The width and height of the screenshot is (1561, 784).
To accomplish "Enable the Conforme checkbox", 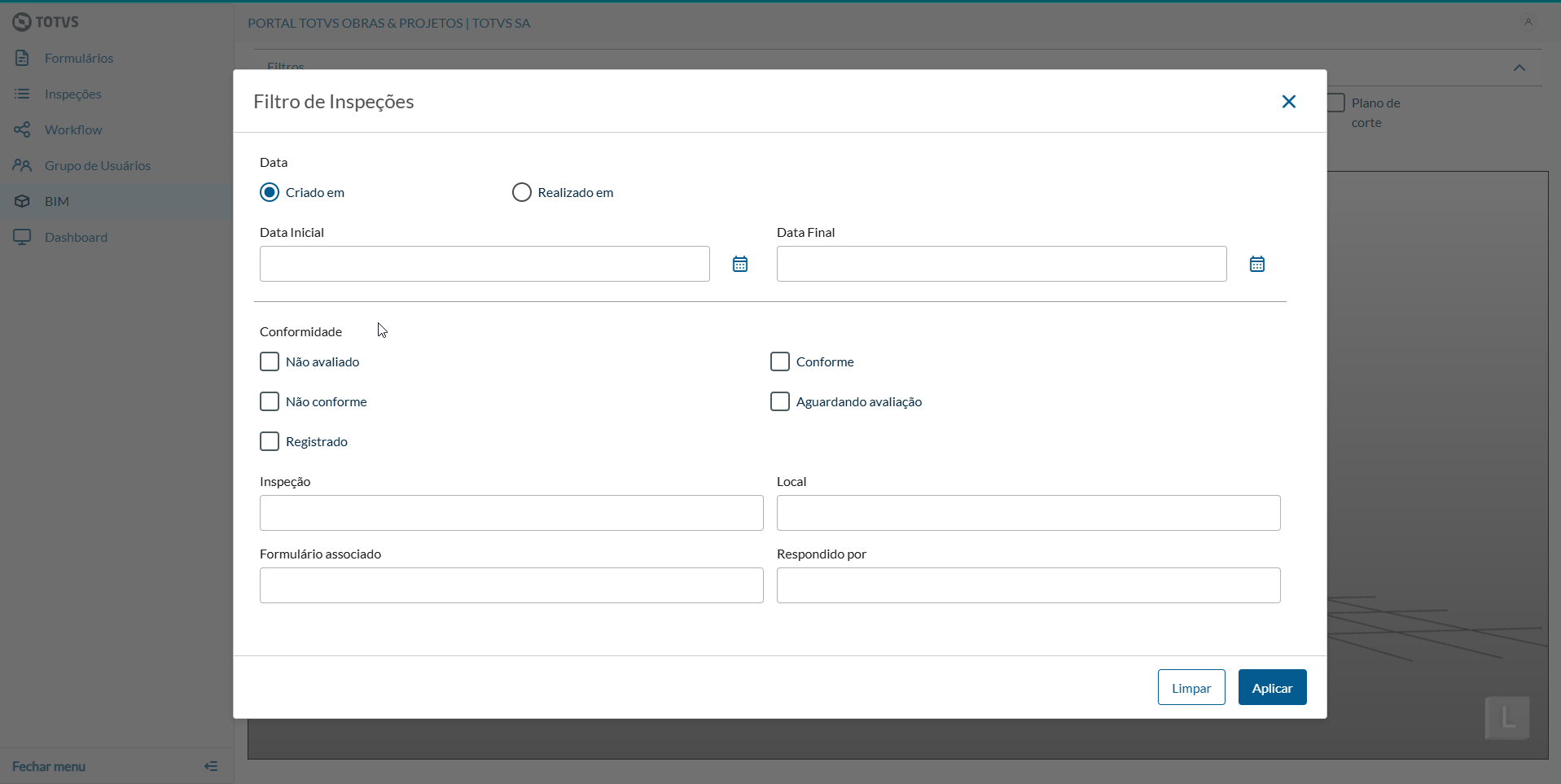I will [x=779, y=361].
